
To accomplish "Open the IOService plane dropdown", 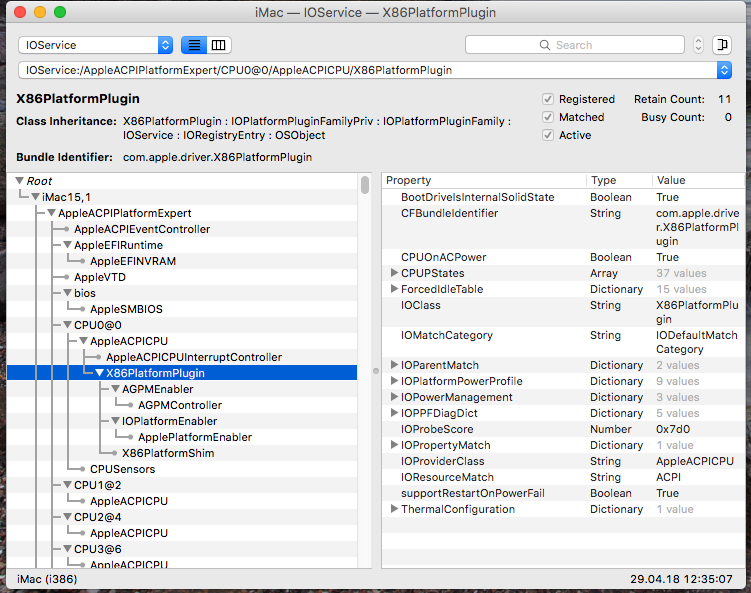I will pos(165,45).
